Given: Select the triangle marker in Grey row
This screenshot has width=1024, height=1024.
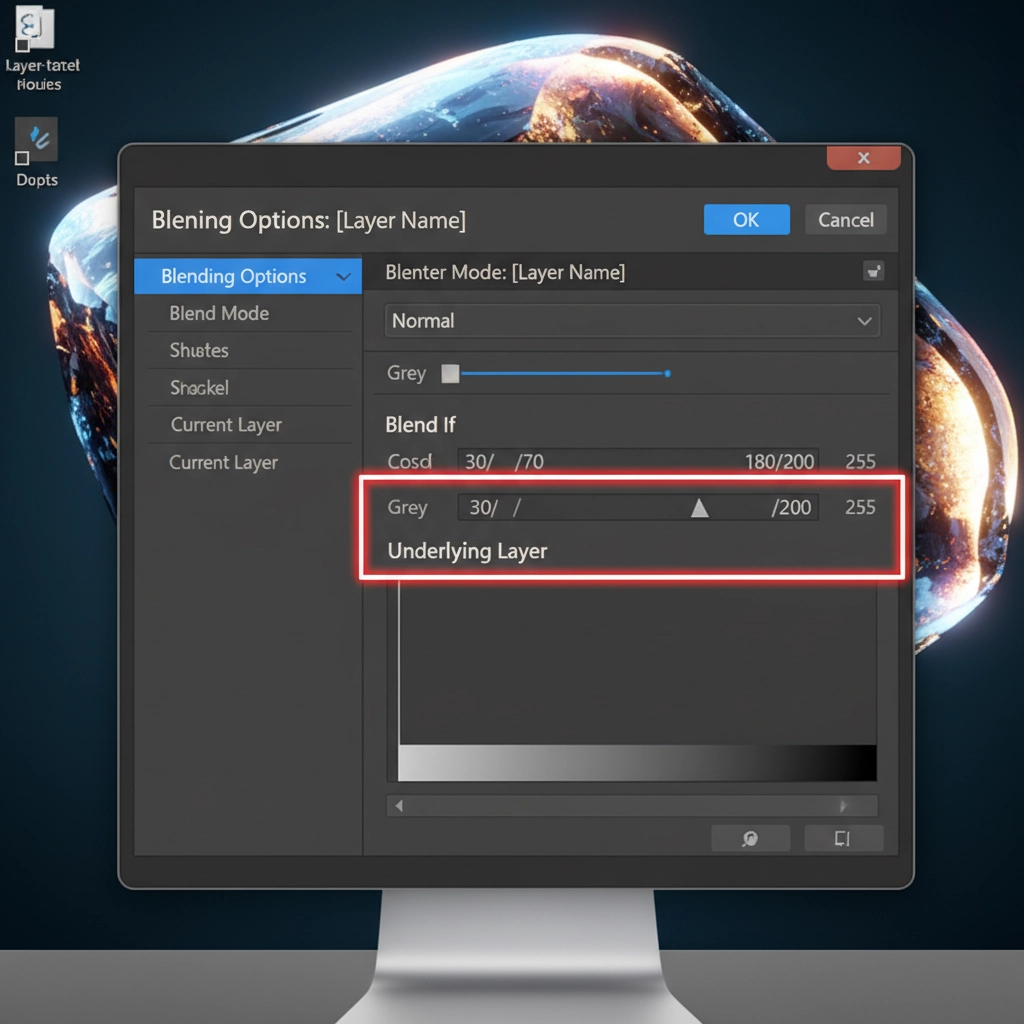Looking at the screenshot, I should 699,508.
